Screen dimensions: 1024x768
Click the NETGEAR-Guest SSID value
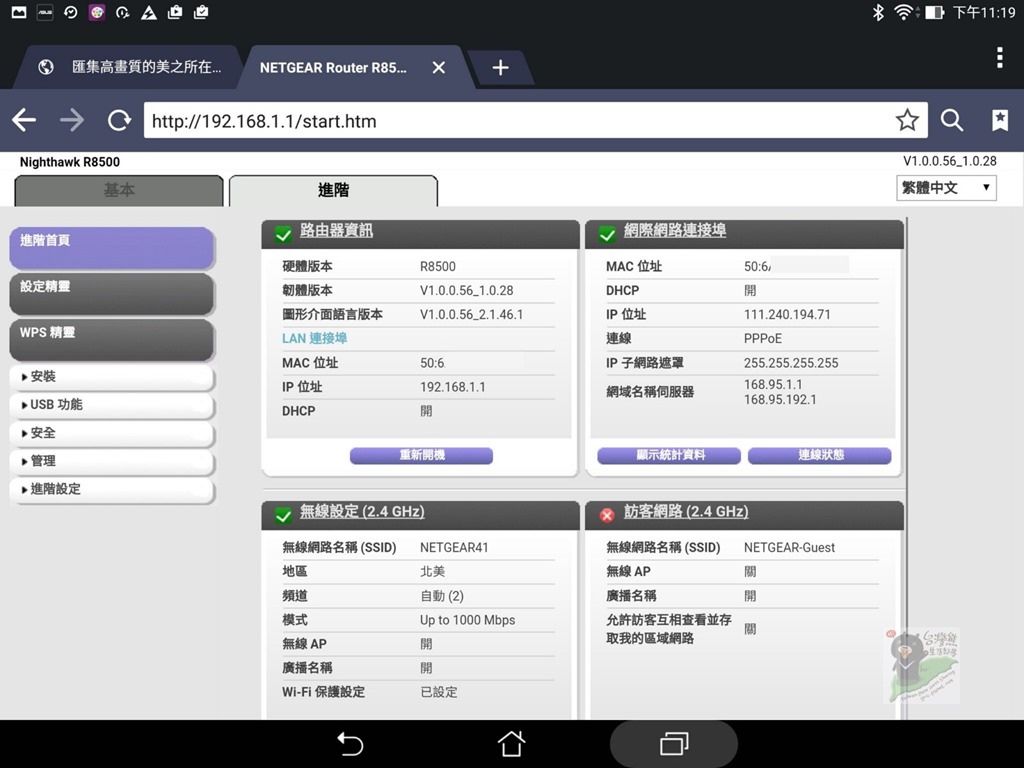[x=789, y=548]
